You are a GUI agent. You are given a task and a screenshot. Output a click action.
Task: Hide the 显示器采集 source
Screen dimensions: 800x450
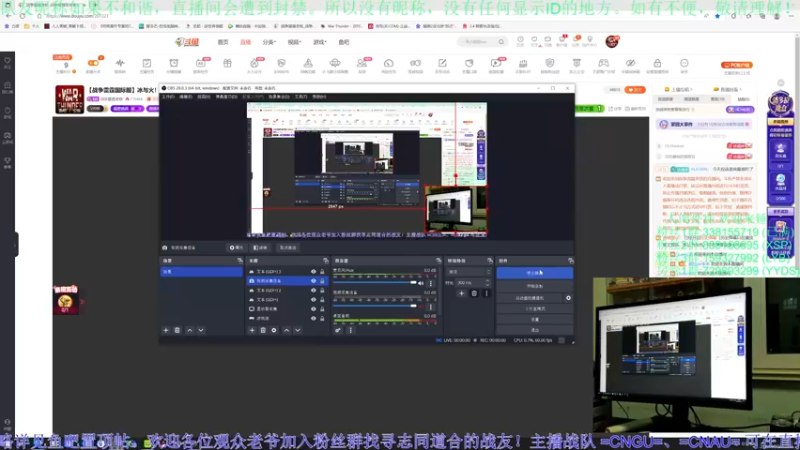click(x=313, y=309)
